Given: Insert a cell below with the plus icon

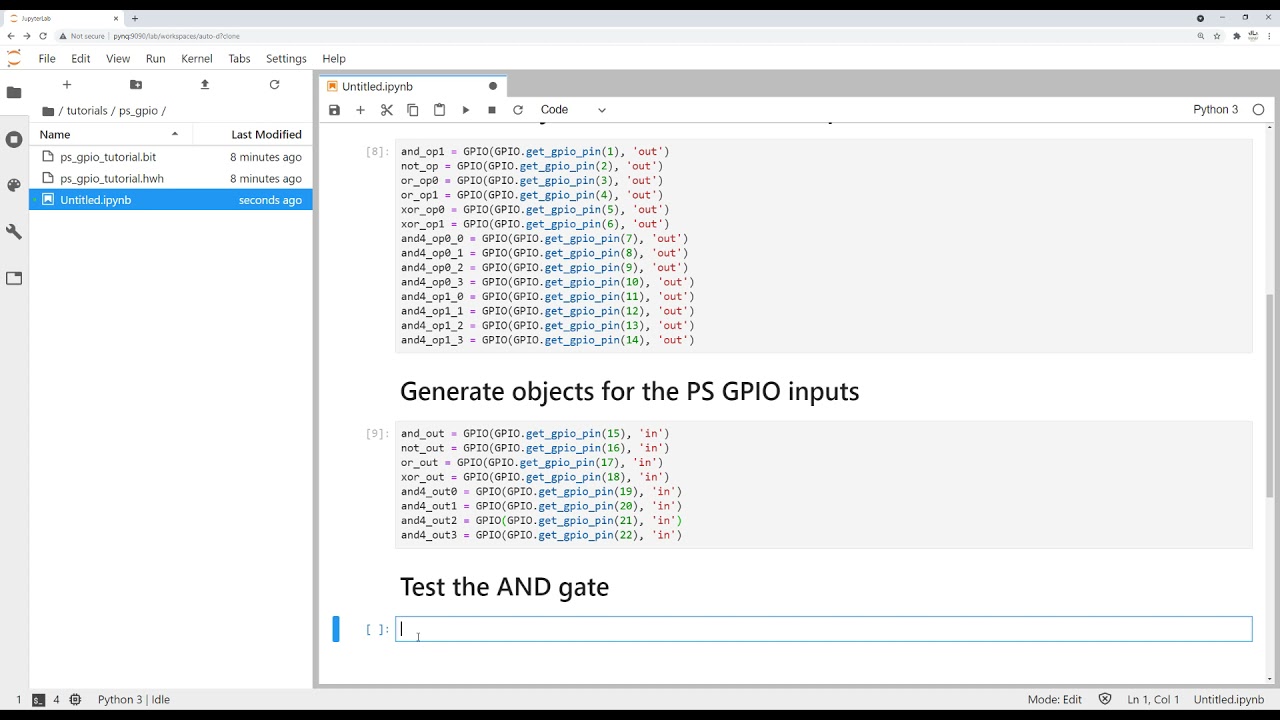Looking at the screenshot, I should coord(360,110).
